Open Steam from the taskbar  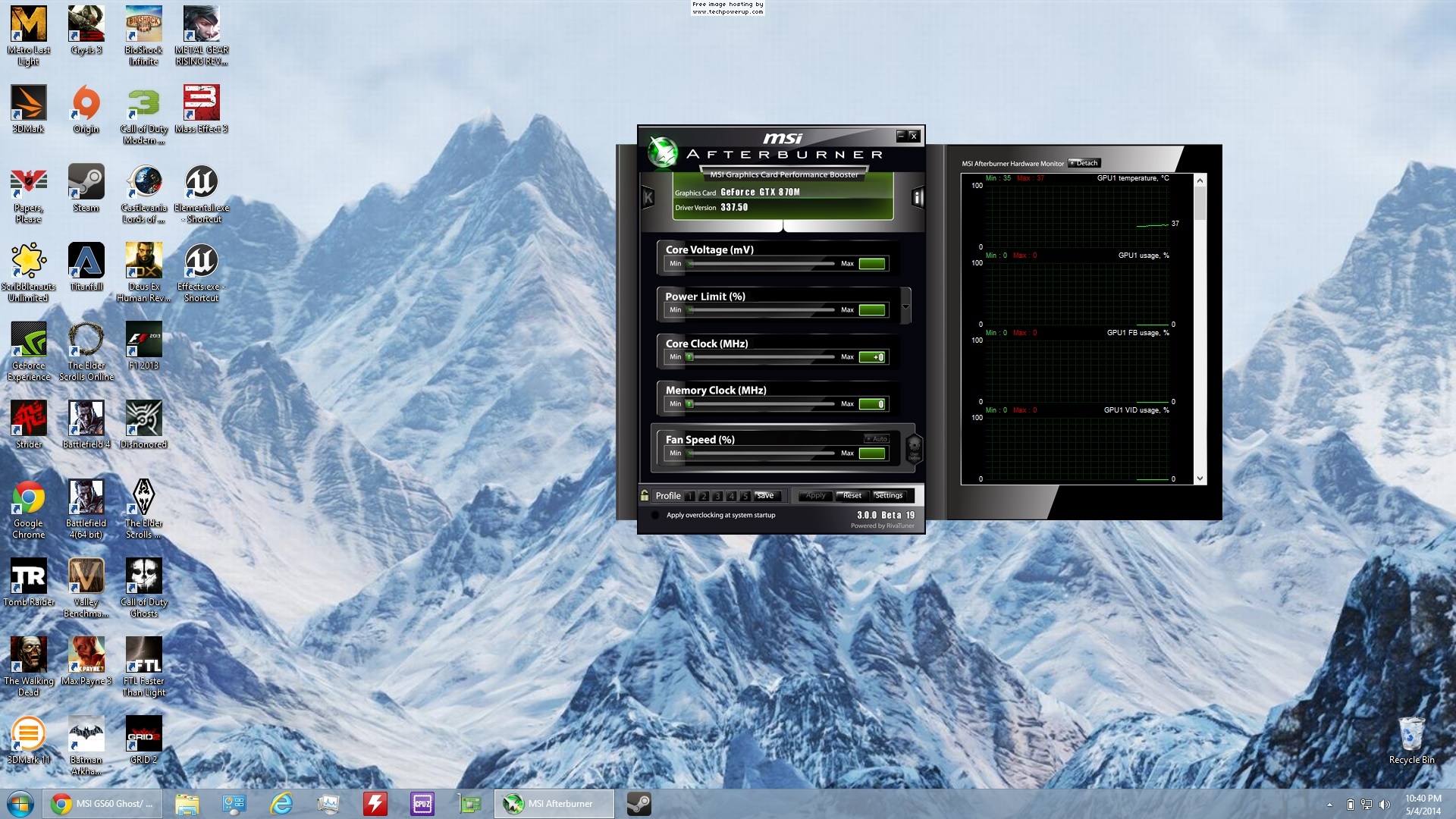point(639,804)
